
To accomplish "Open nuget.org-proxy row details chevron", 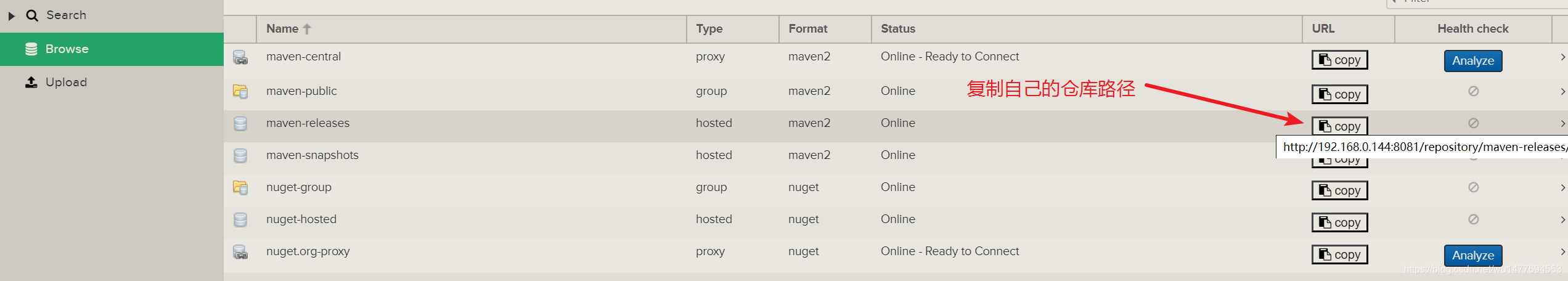I will [1562, 252].
